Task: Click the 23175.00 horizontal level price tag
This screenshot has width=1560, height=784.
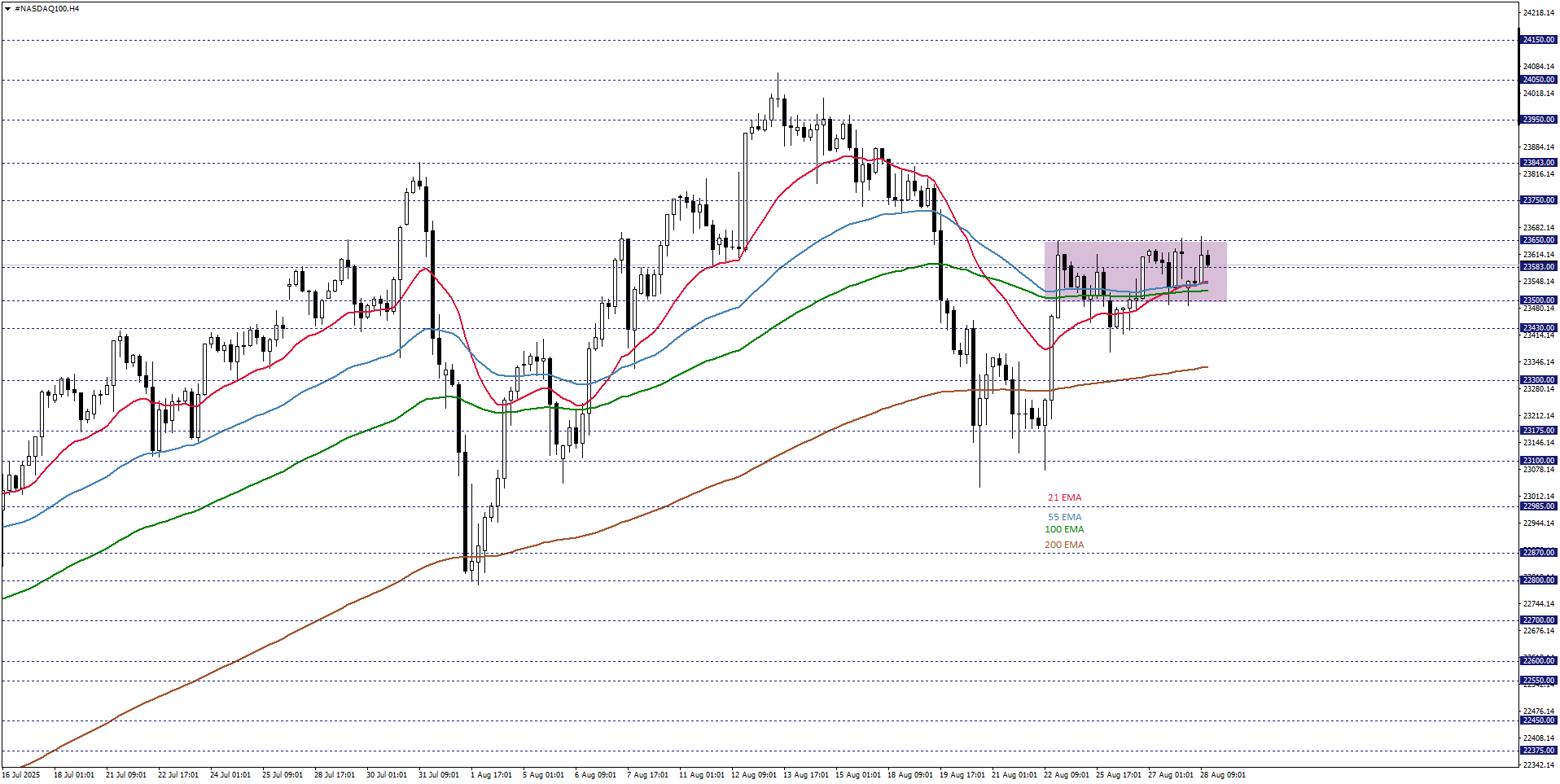Action: pyautogui.click(x=1538, y=431)
